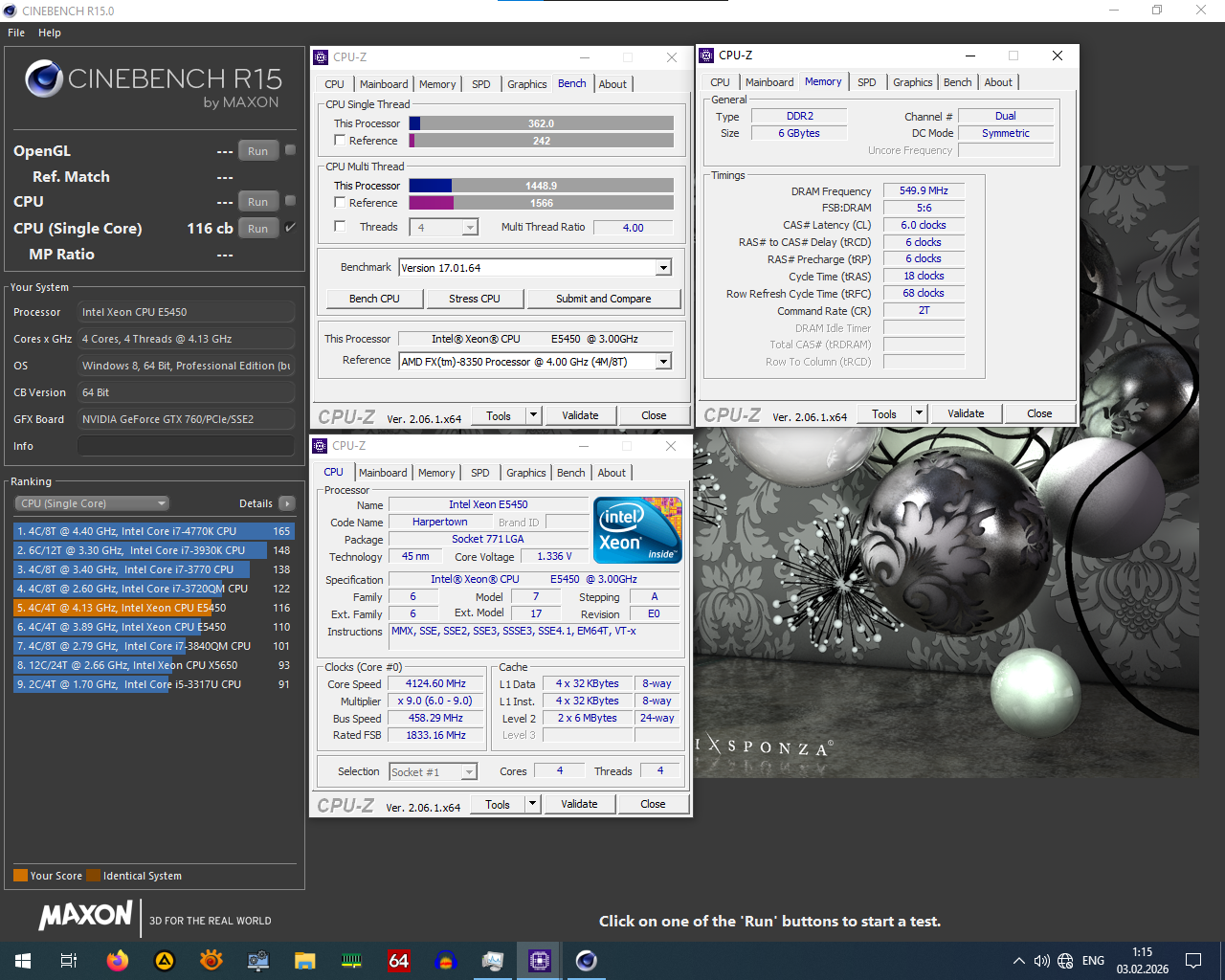Image resolution: width=1225 pixels, height=980 pixels.
Task: Select the Xeon X5650 ranking row scoring 93
Action: click(x=153, y=665)
